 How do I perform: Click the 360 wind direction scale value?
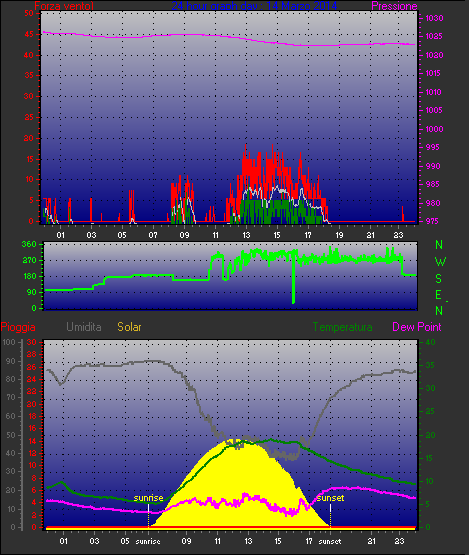coord(29,244)
